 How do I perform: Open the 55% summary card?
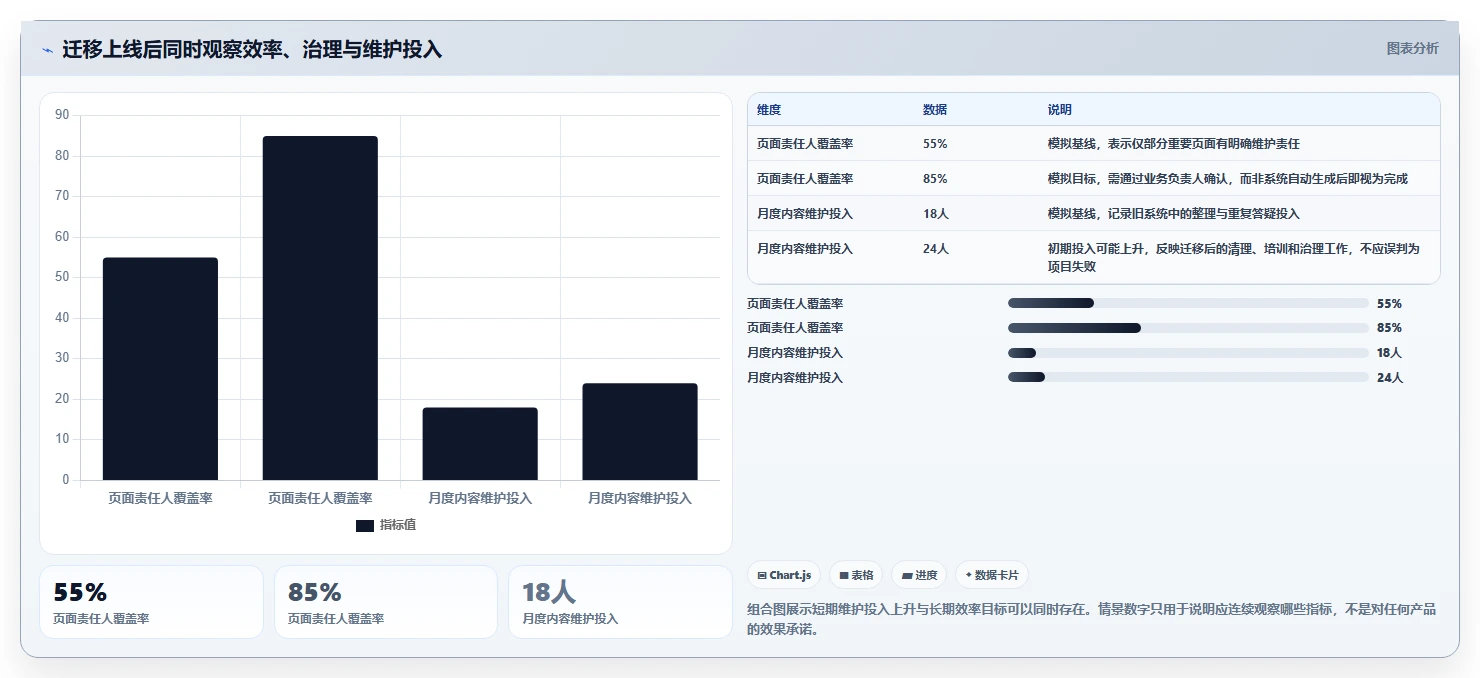151,602
